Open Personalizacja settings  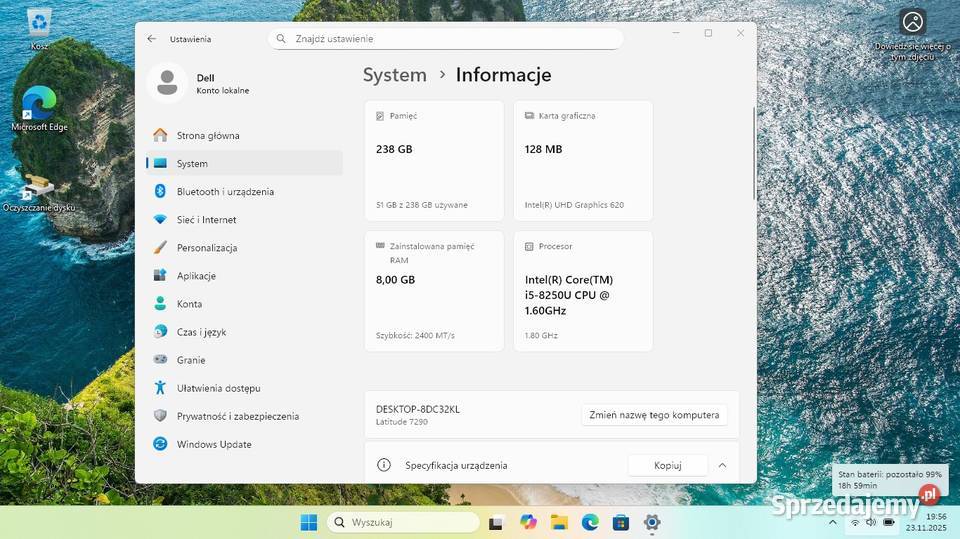[x=244, y=247]
